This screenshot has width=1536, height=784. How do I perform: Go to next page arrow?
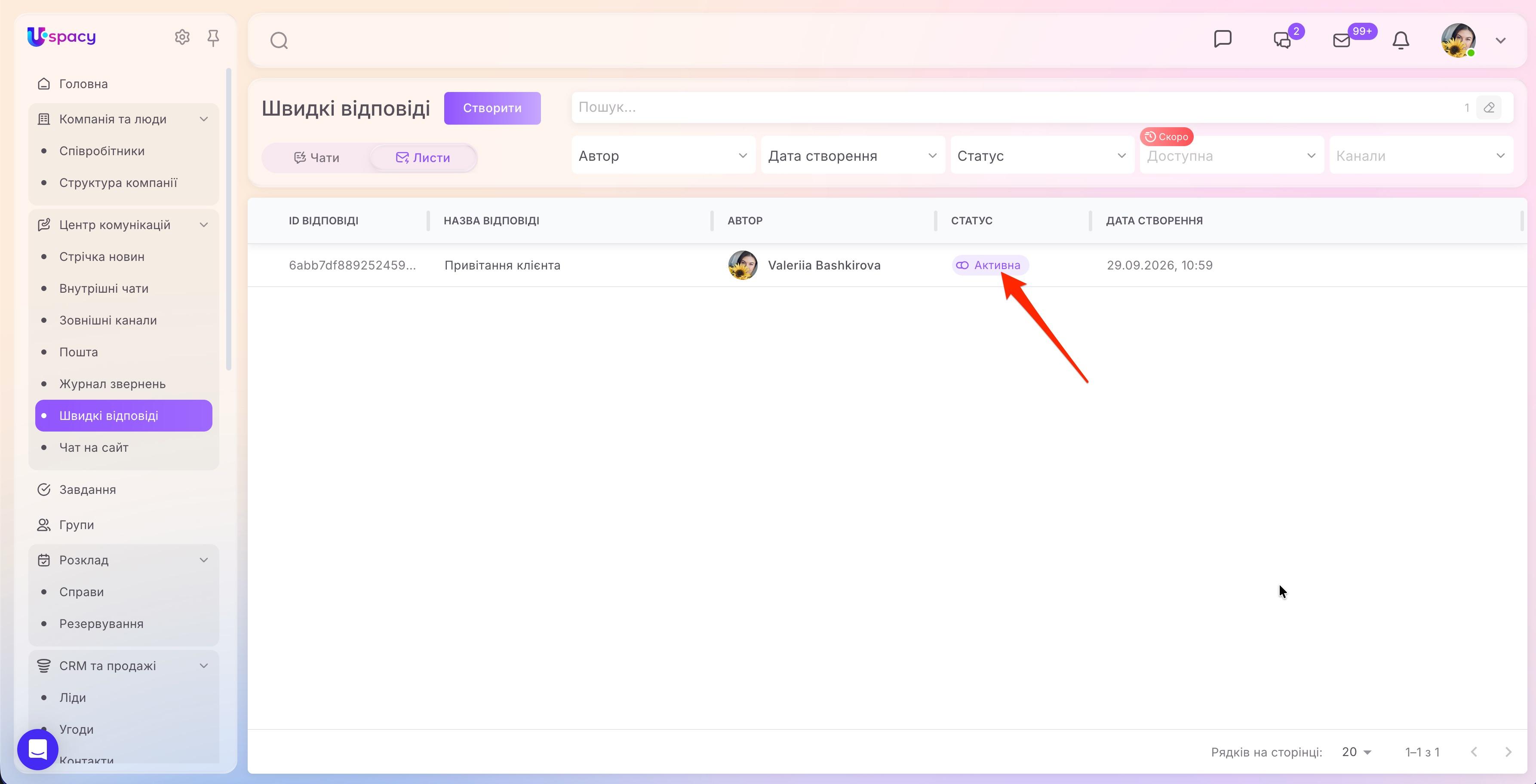[x=1508, y=752]
